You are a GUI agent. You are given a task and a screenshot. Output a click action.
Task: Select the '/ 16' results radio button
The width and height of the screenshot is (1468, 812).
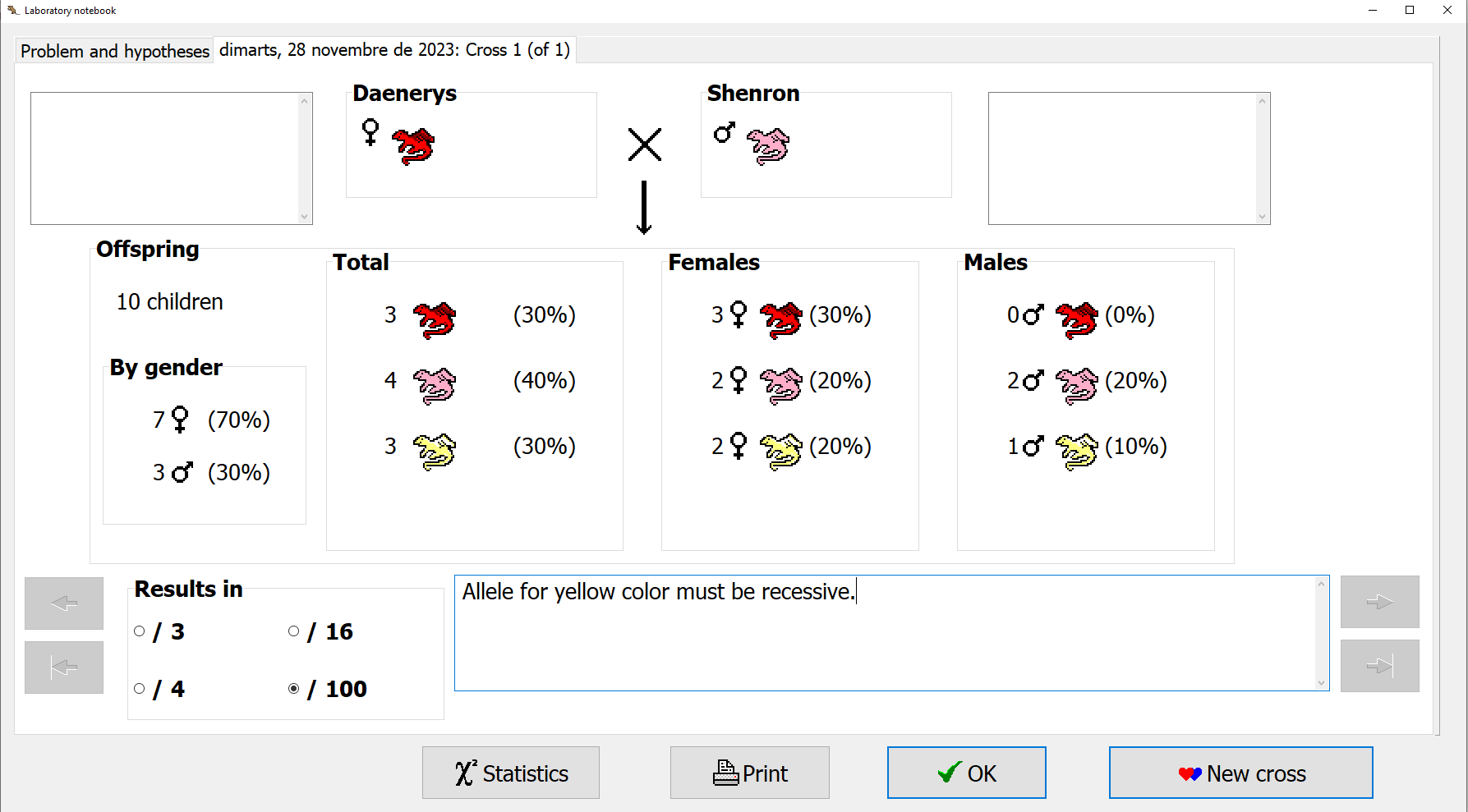coord(294,631)
